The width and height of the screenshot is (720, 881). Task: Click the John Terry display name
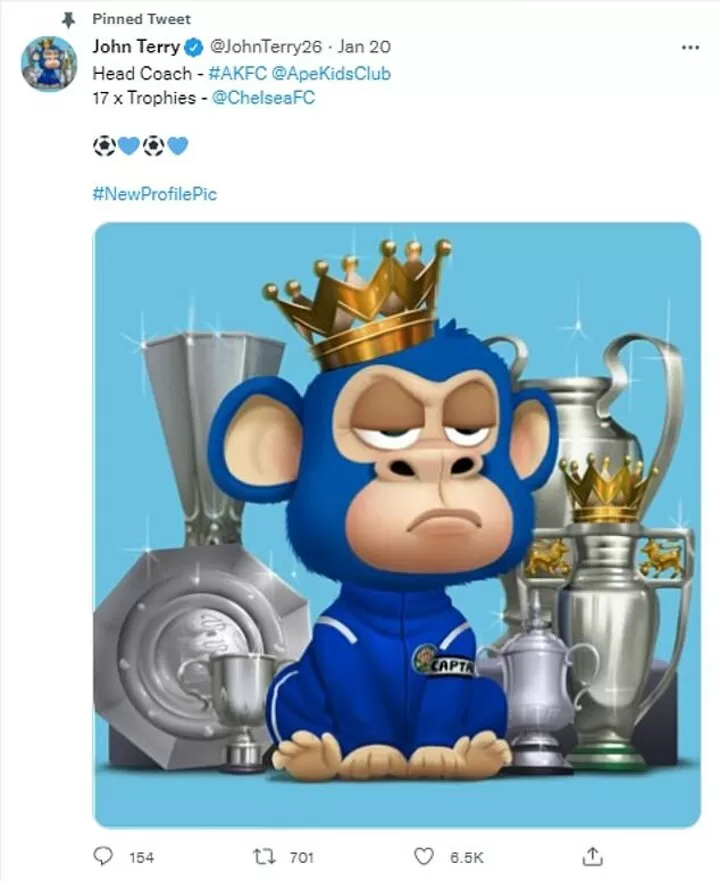click(x=136, y=47)
